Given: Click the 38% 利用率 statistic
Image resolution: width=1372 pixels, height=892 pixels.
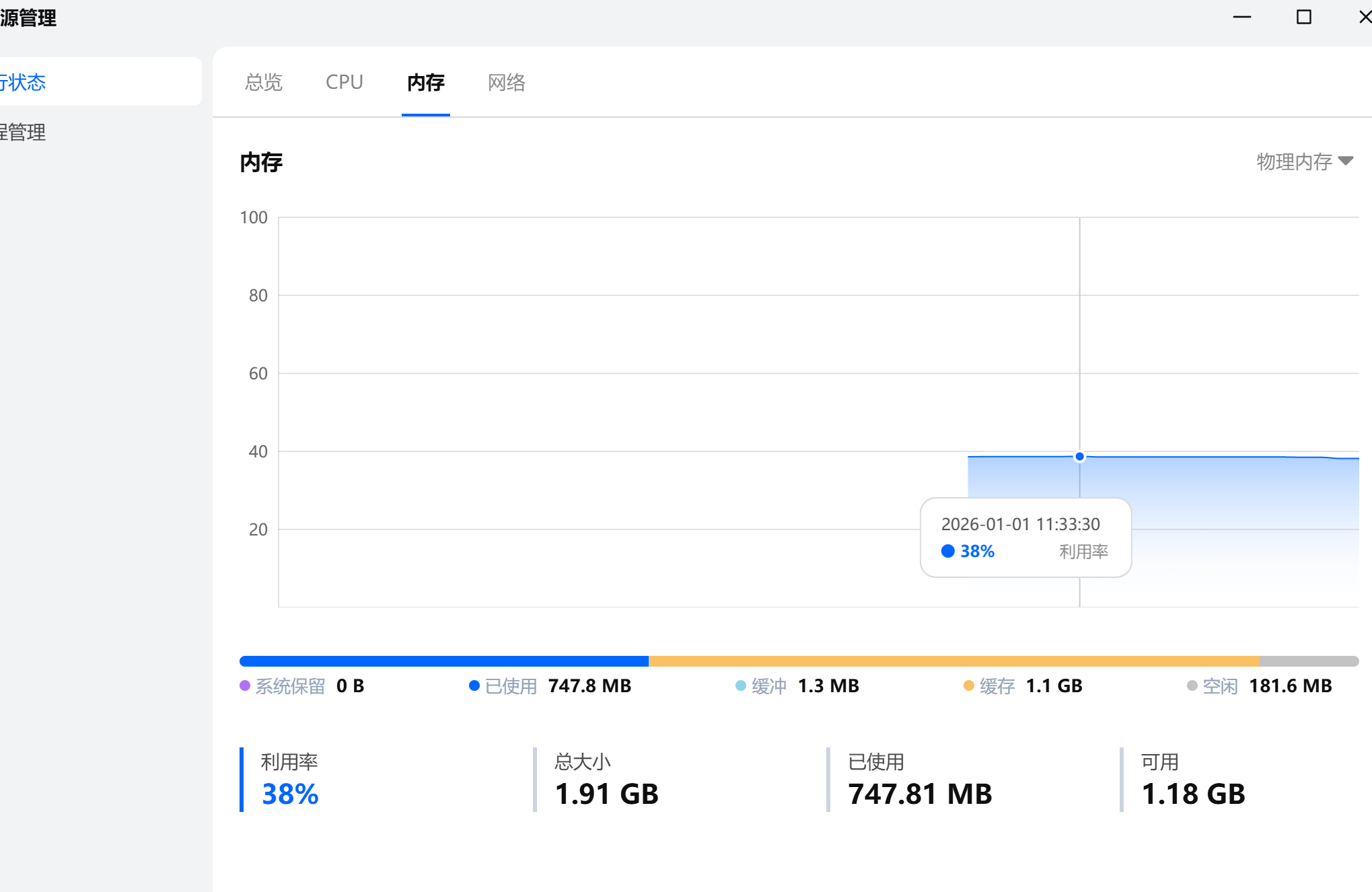Looking at the screenshot, I should [290, 794].
